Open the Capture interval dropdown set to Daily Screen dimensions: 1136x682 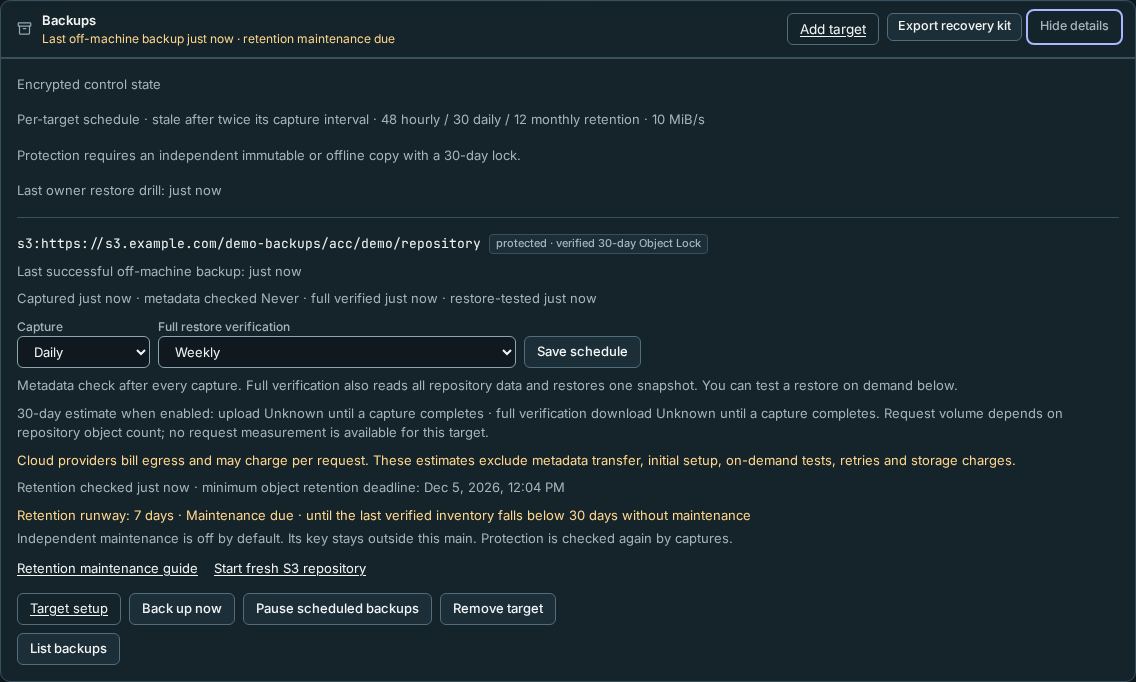(x=83, y=352)
